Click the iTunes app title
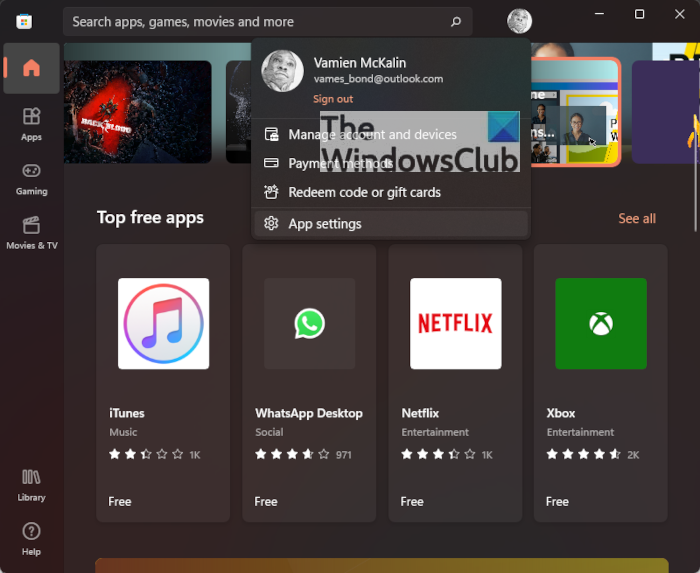Screen dimensions: 700x573 click(127, 413)
